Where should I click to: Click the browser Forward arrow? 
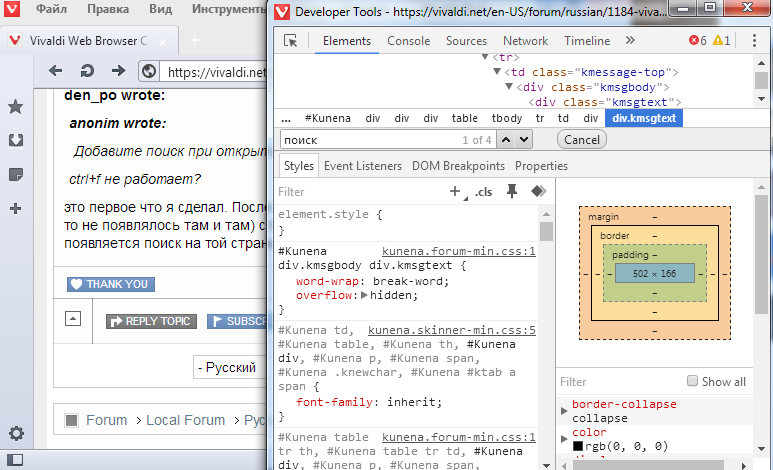coord(118,71)
